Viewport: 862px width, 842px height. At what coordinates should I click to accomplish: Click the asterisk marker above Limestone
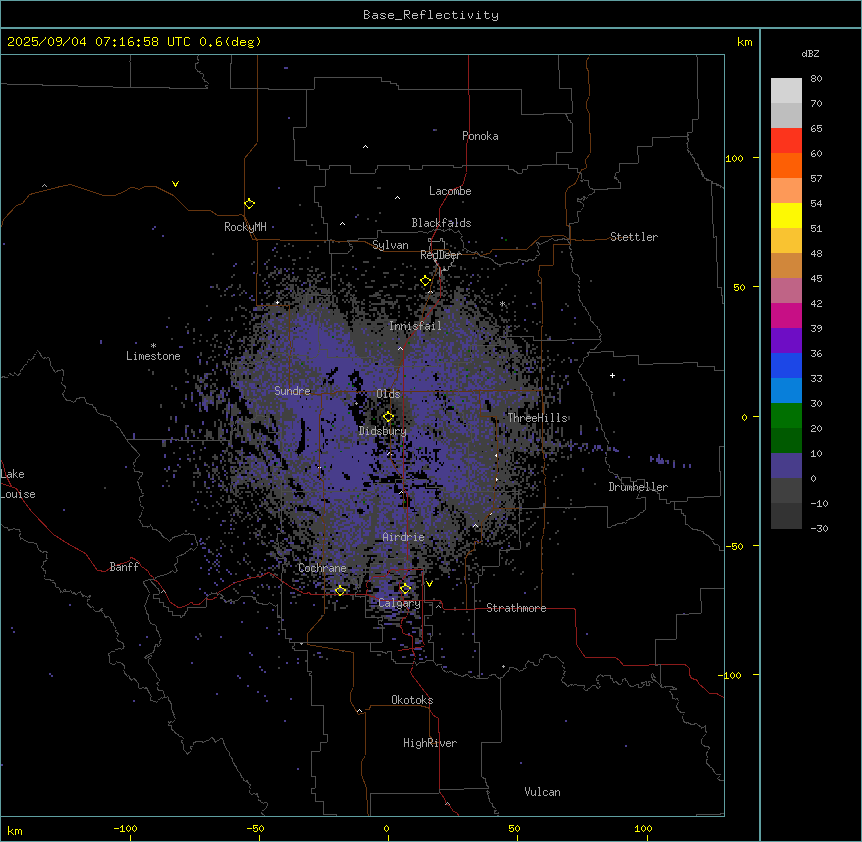click(153, 346)
